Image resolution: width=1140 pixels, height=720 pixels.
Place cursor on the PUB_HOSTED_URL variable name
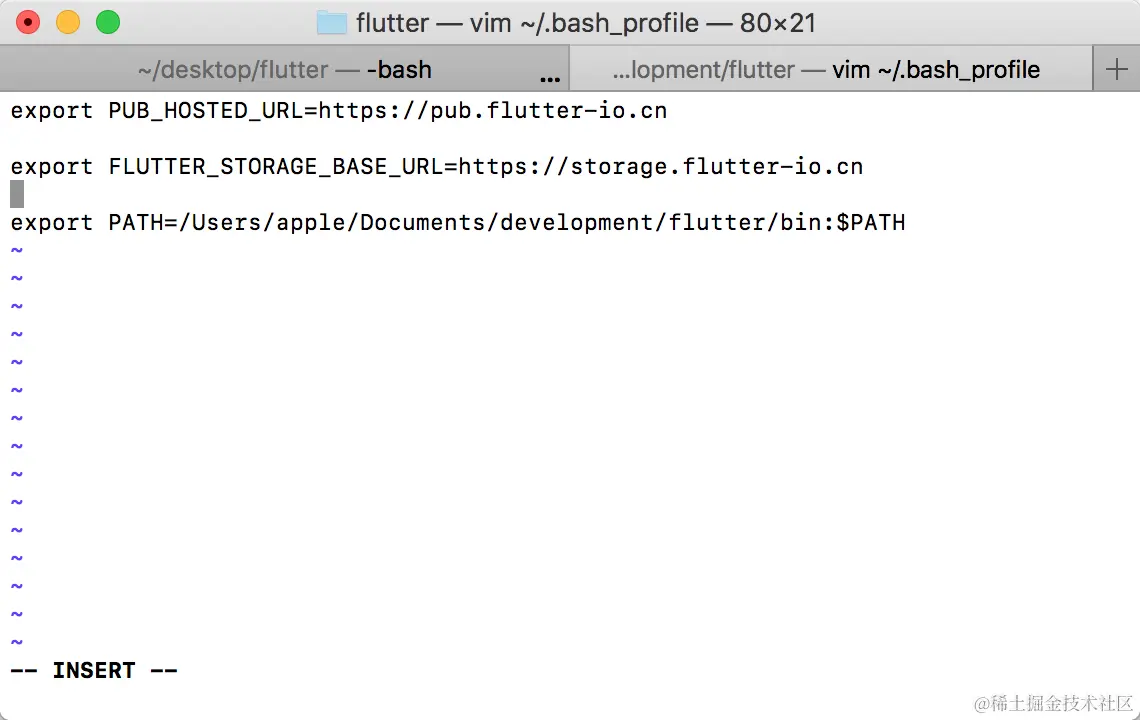click(205, 111)
